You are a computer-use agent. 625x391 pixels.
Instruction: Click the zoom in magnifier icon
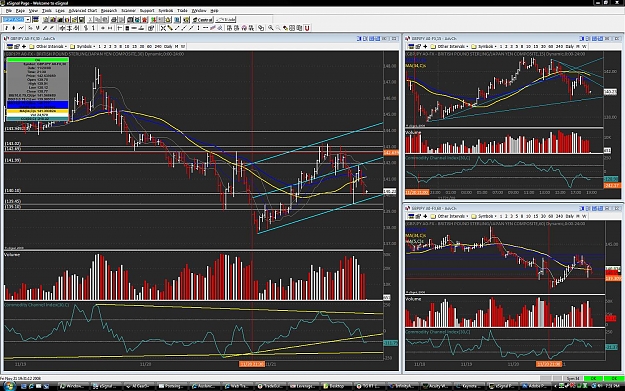pyautogui.click(x=271, y=28)
